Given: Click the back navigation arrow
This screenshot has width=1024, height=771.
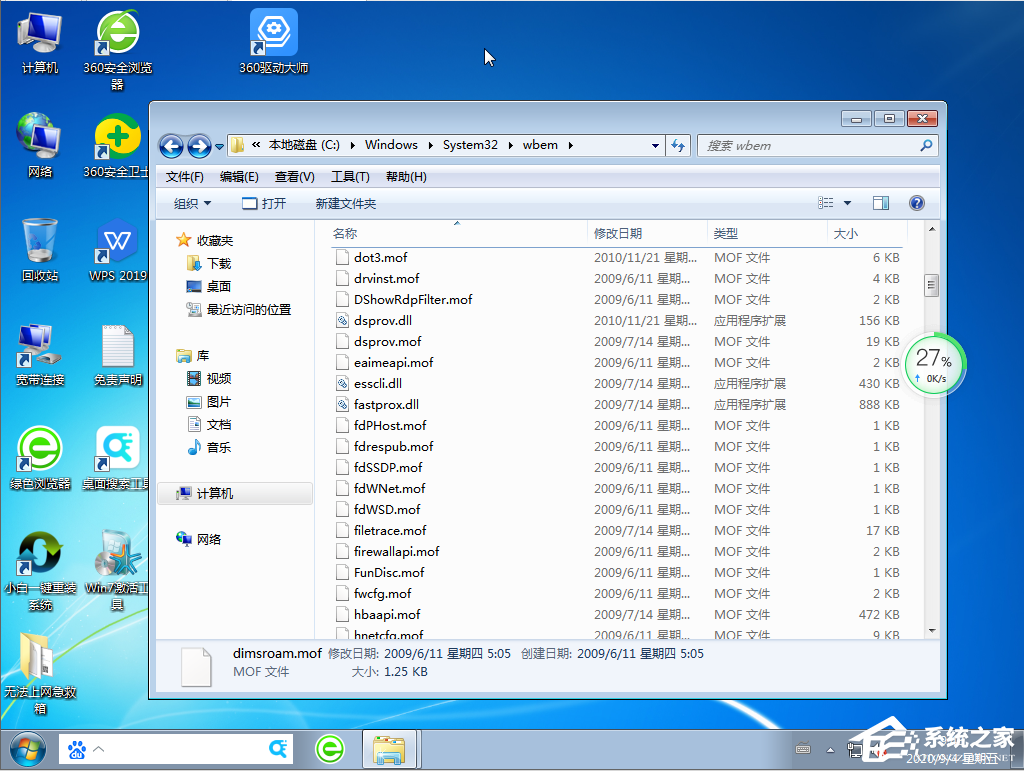Looking at the screenshot, I should (171, 145).
